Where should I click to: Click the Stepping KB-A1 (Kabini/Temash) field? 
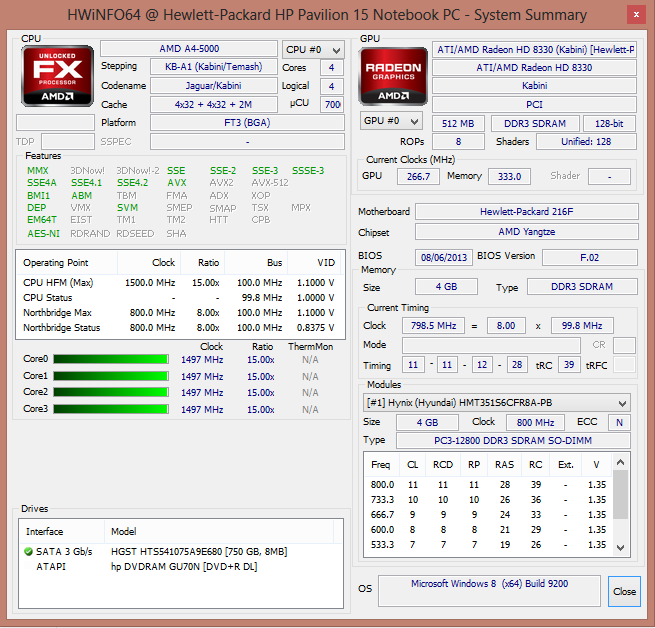(213, 67)
